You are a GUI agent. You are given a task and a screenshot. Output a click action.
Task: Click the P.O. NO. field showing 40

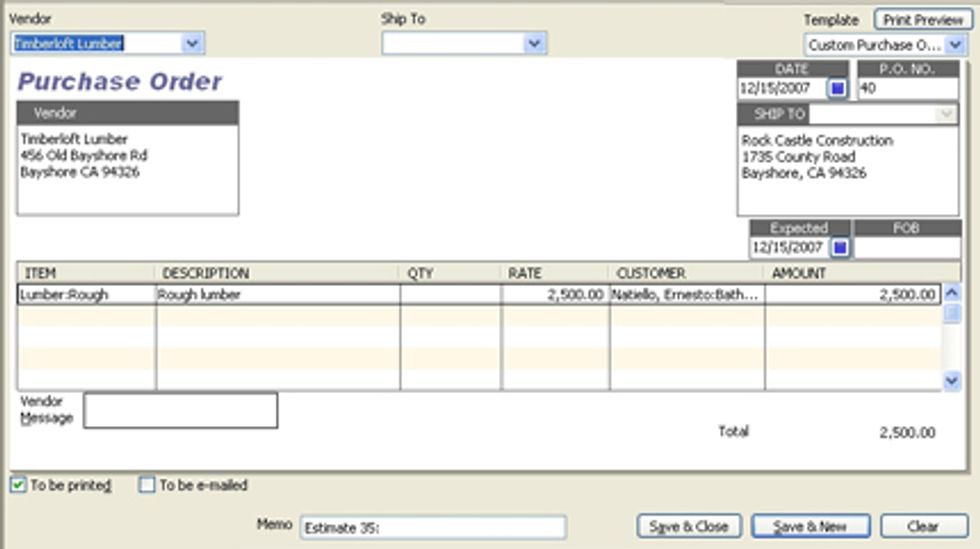908,88
